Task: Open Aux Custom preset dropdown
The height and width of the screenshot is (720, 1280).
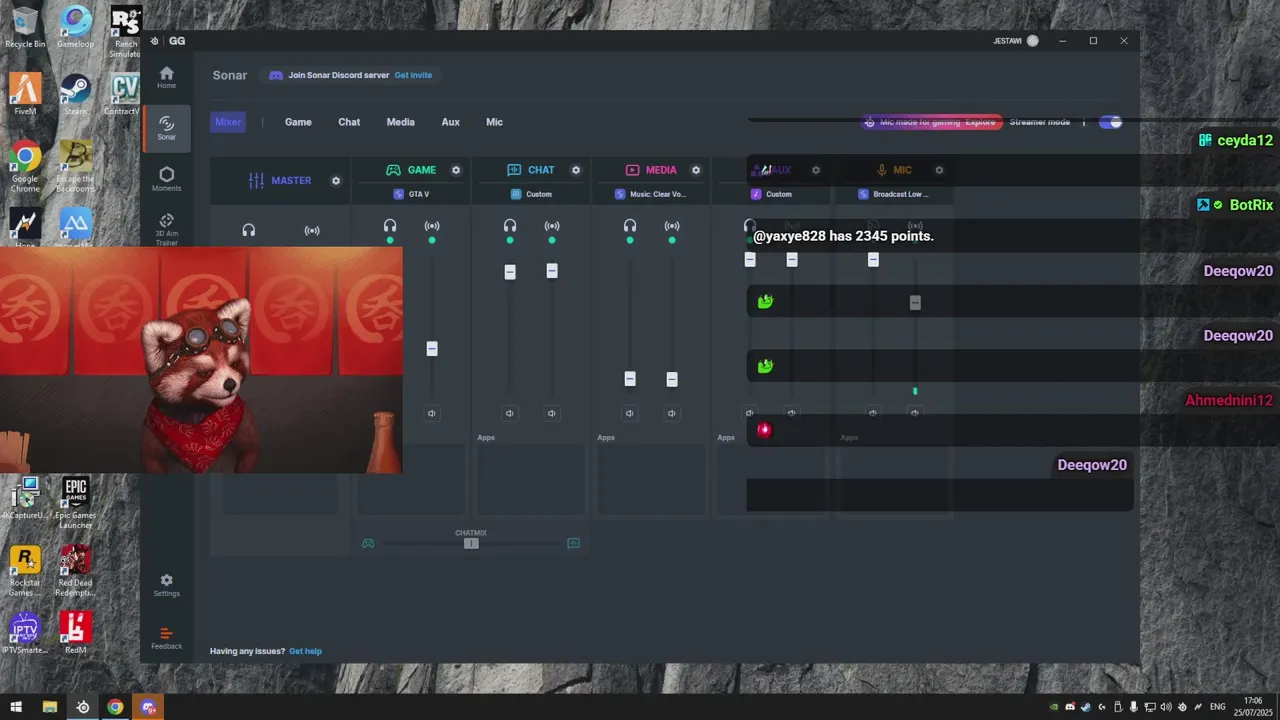Action: 772,194
